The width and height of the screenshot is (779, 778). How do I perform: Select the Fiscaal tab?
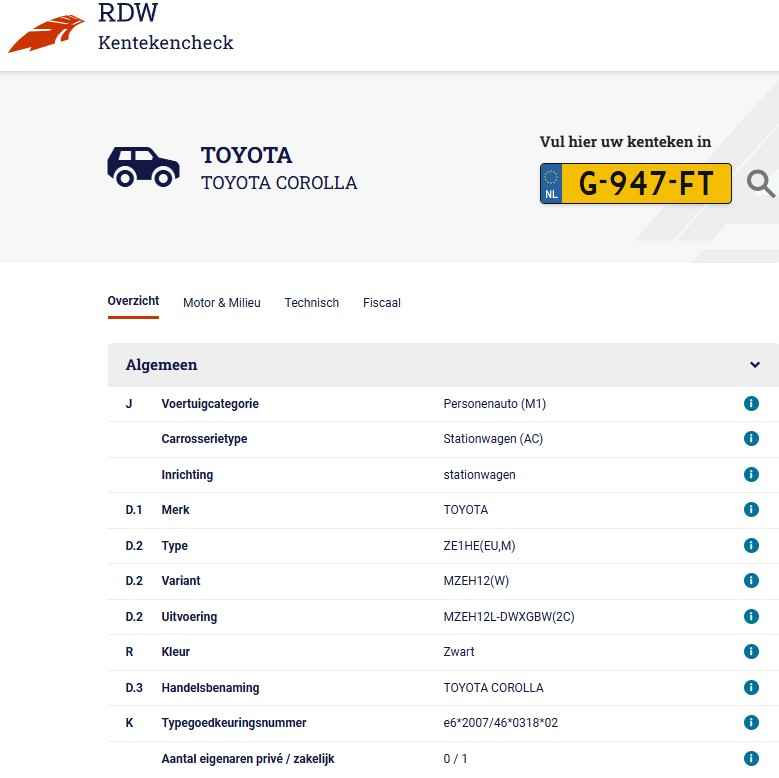tap(381, 303)
